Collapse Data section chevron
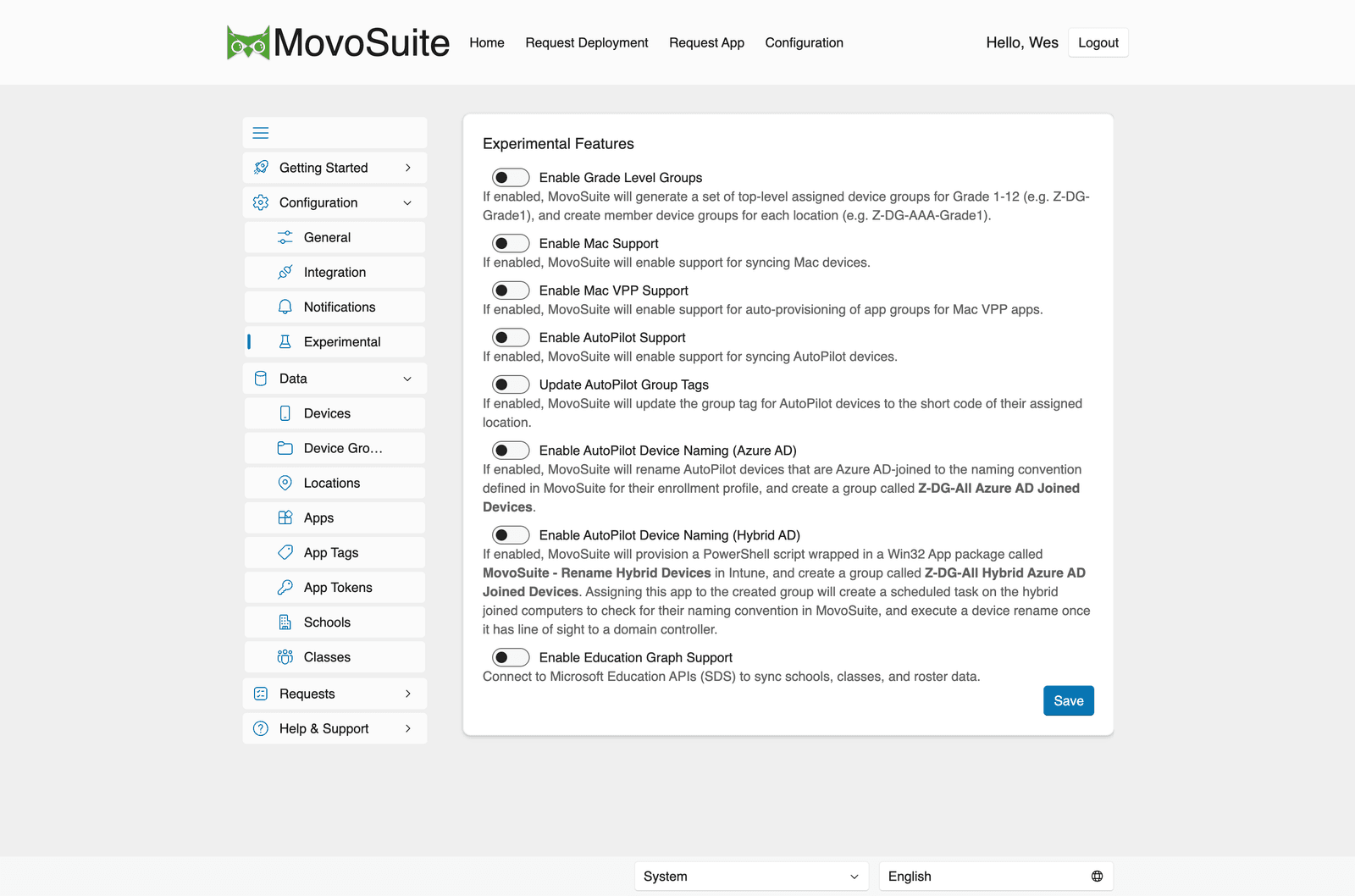Viewport: 1355px width, 896px height. 408,379
